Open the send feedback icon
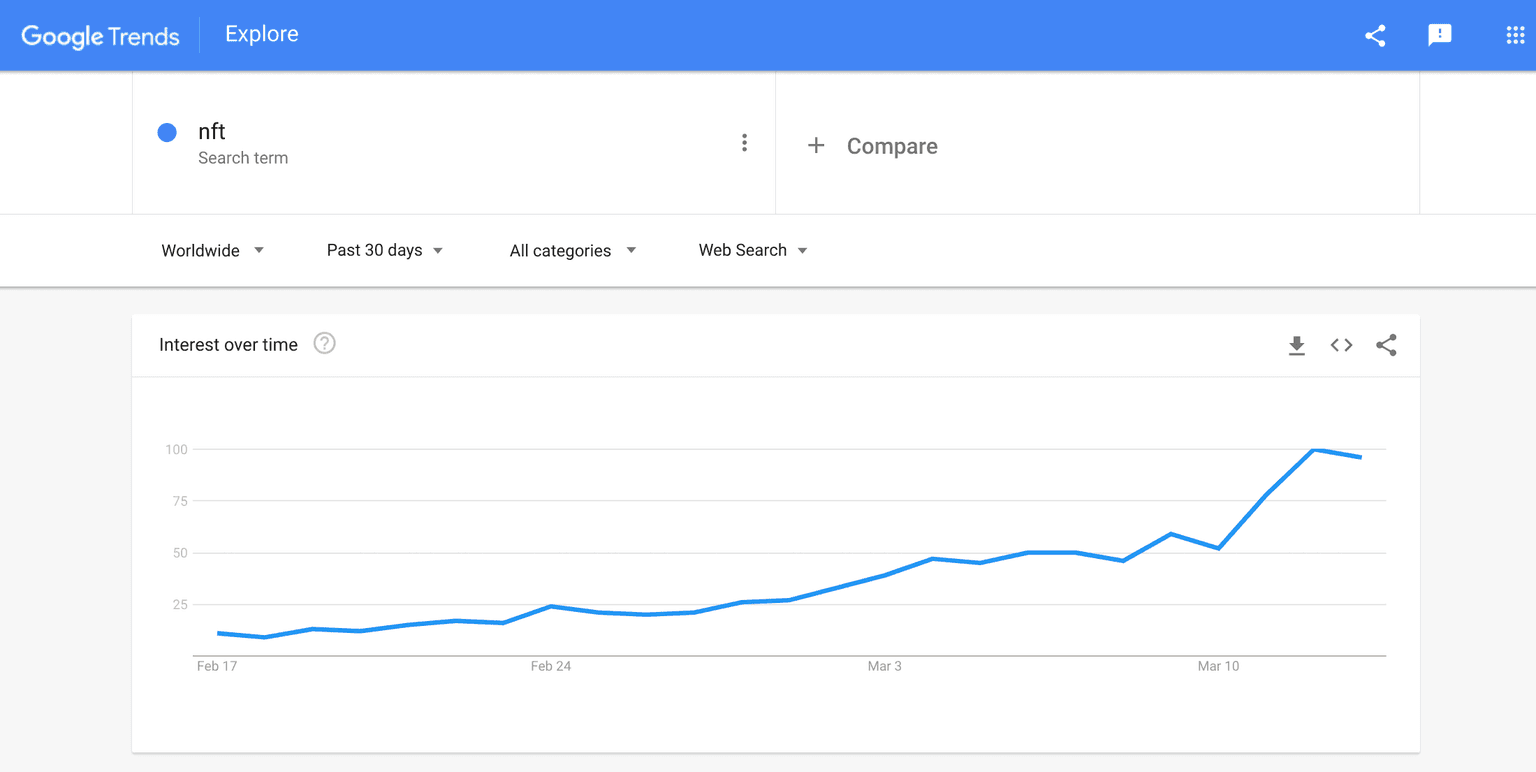Viewport: 1536px width, 772px height. [x=1439, y=36]
